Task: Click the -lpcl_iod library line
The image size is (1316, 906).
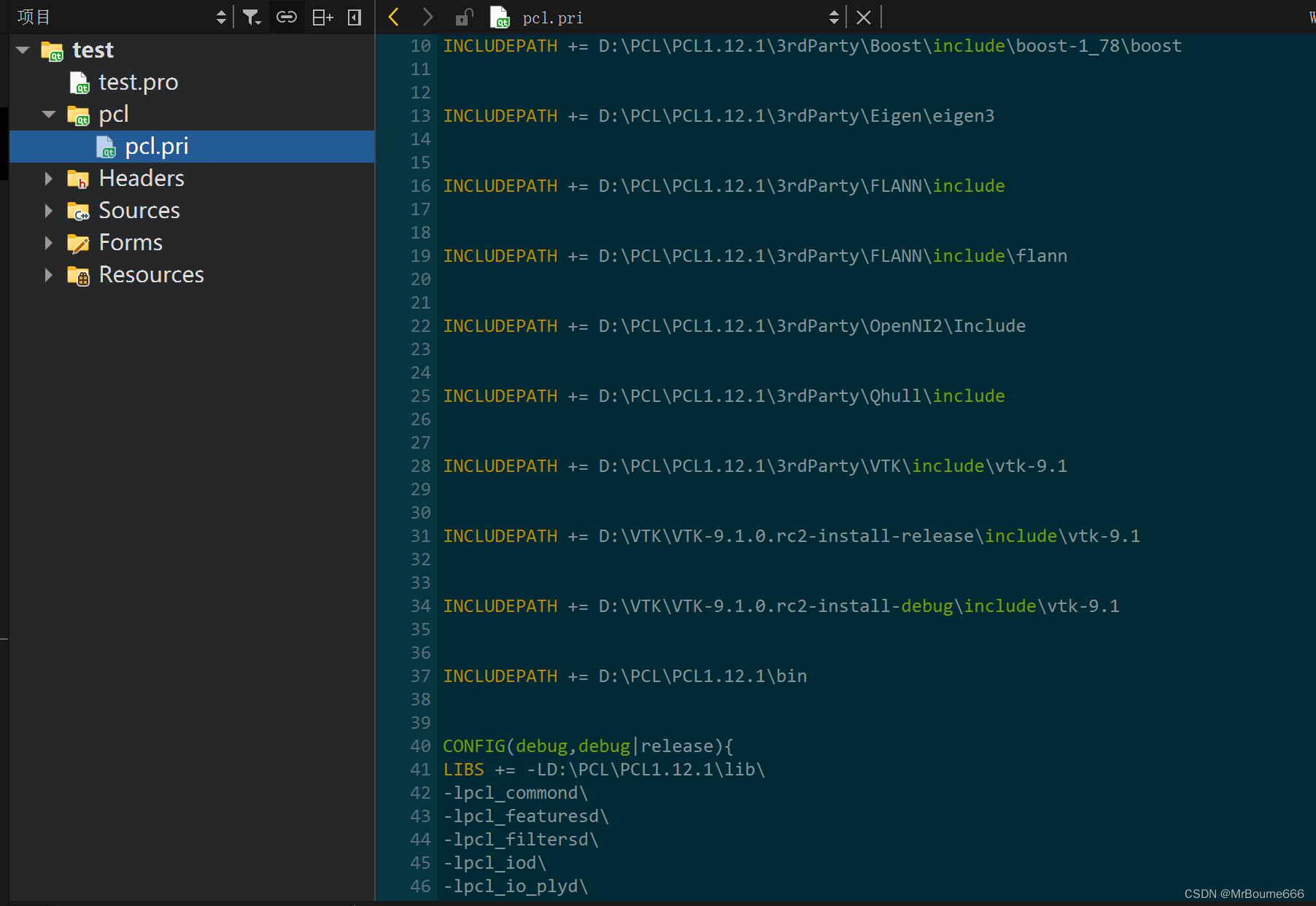Action: [495, 863]
